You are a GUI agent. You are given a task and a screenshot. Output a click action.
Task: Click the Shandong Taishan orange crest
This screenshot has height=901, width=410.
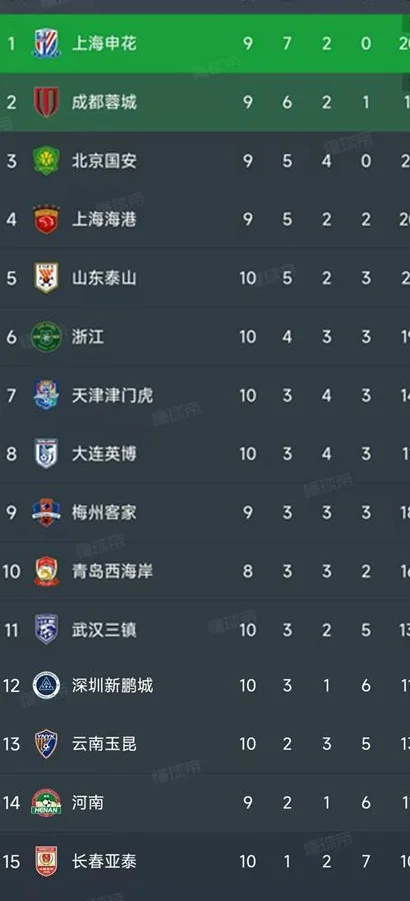[x=46, y=278]
